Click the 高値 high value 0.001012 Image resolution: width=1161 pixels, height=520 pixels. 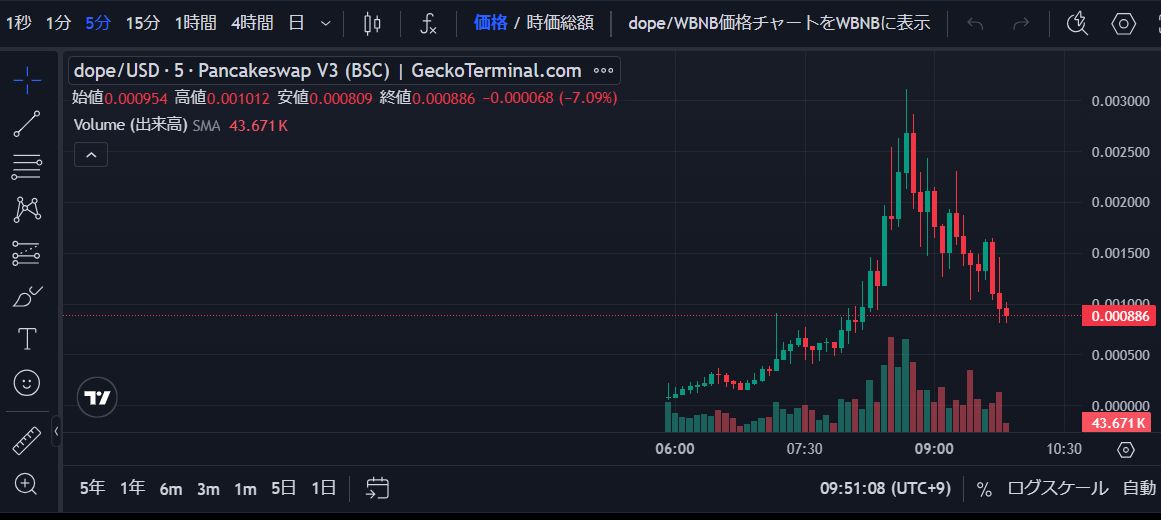pyautogui.click(x=238, y=98)
